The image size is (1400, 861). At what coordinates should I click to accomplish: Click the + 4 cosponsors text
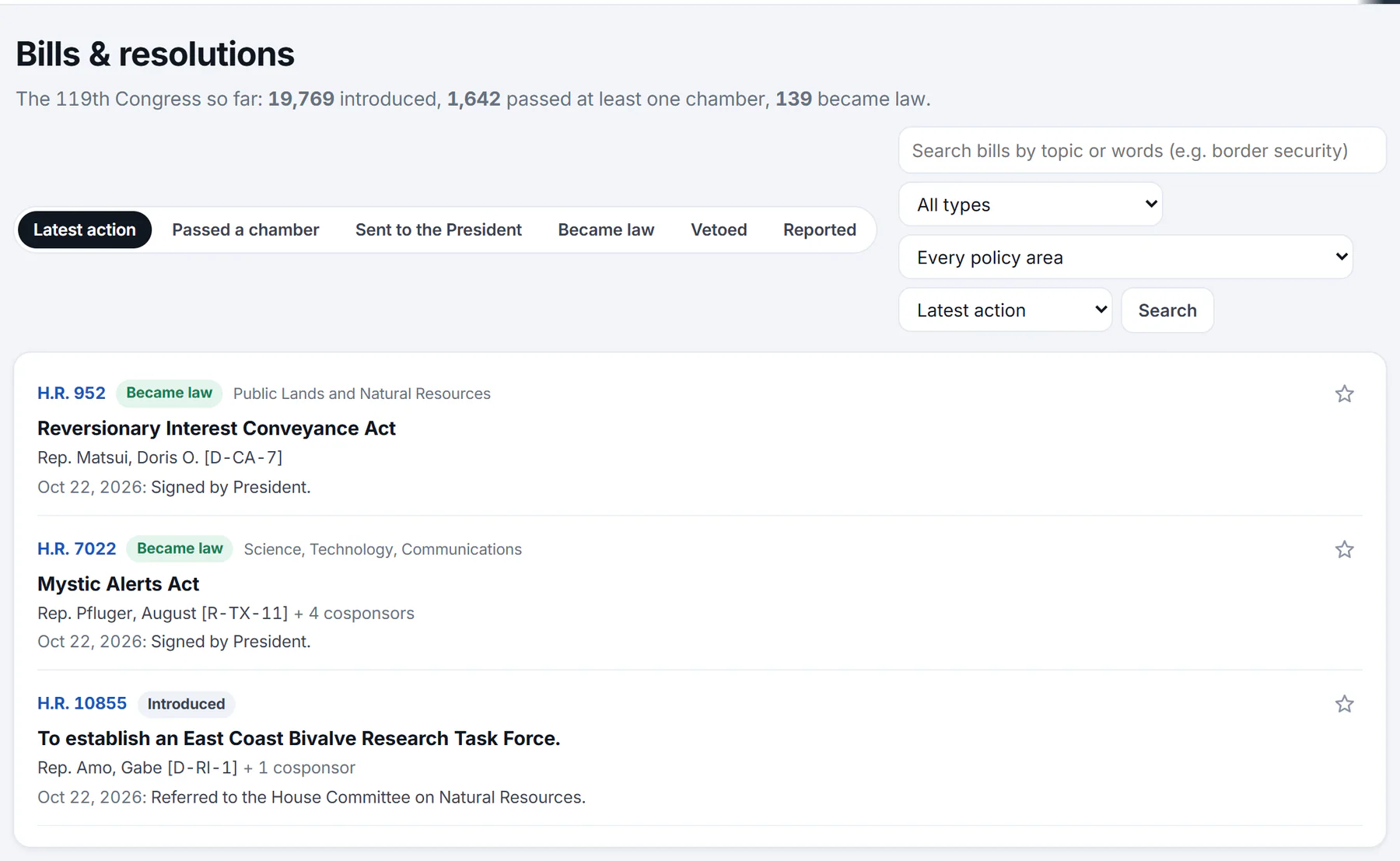pyautogui.click(x=354, y=613)
